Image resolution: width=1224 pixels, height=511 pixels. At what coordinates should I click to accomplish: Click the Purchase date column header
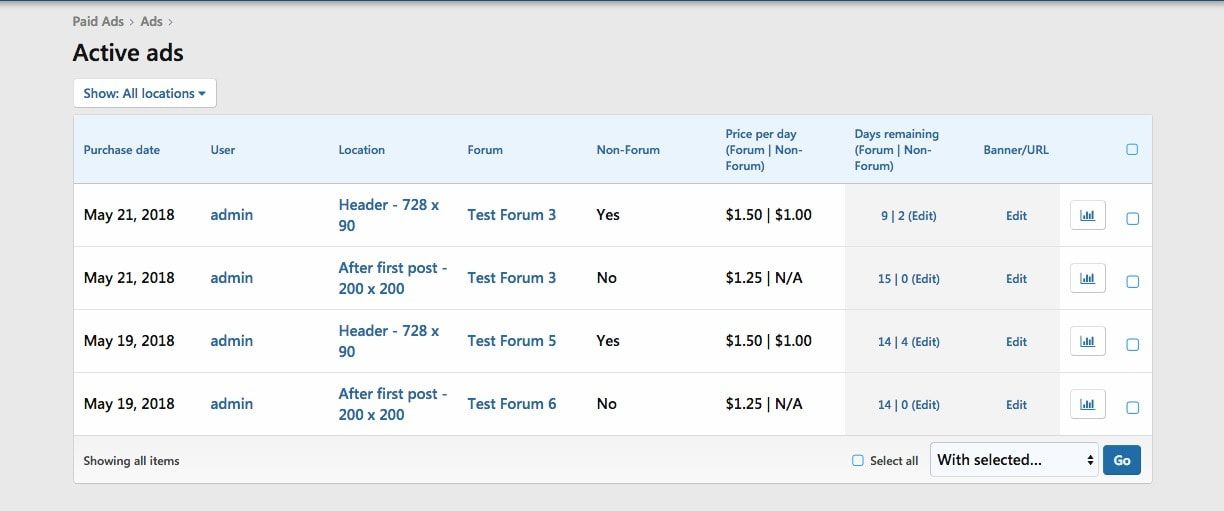(x=121, y=150)
